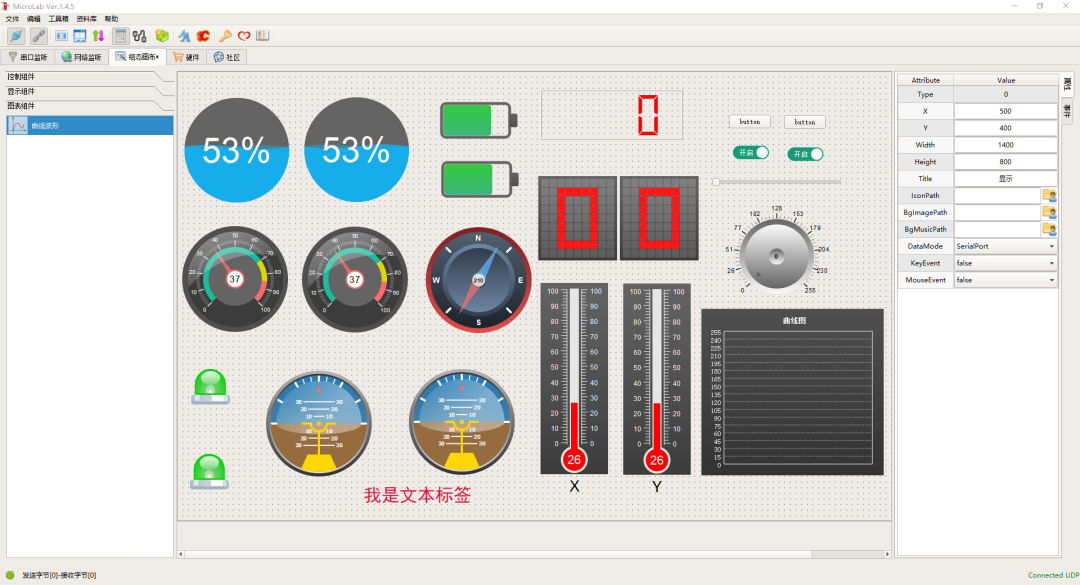Click the calculator icon in the toolbar
Image resolution: width=1080 pixels, height=585 pixels.
click(121, 36)
